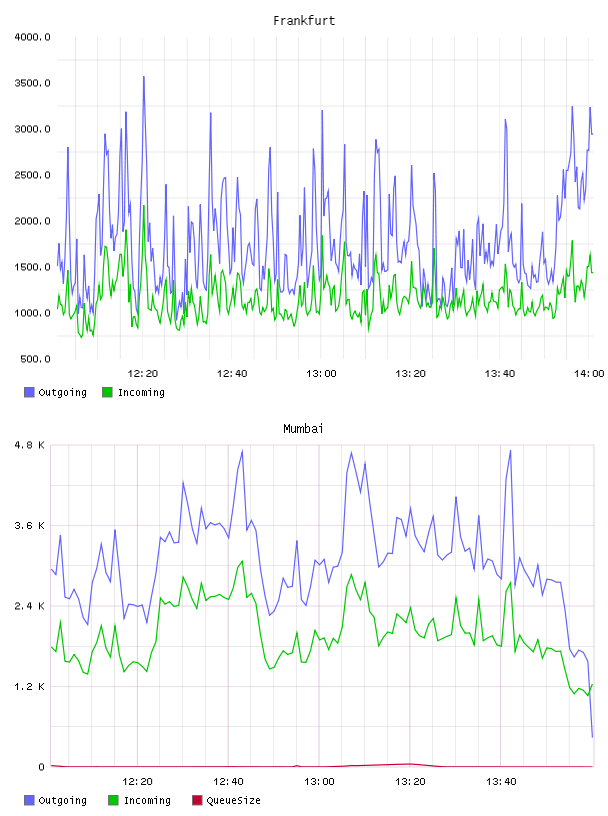Screen dimensions: 608x816
Task: Click the 13:20 time label on the Frankfurt chart
Action: click(x=411, y=374)
